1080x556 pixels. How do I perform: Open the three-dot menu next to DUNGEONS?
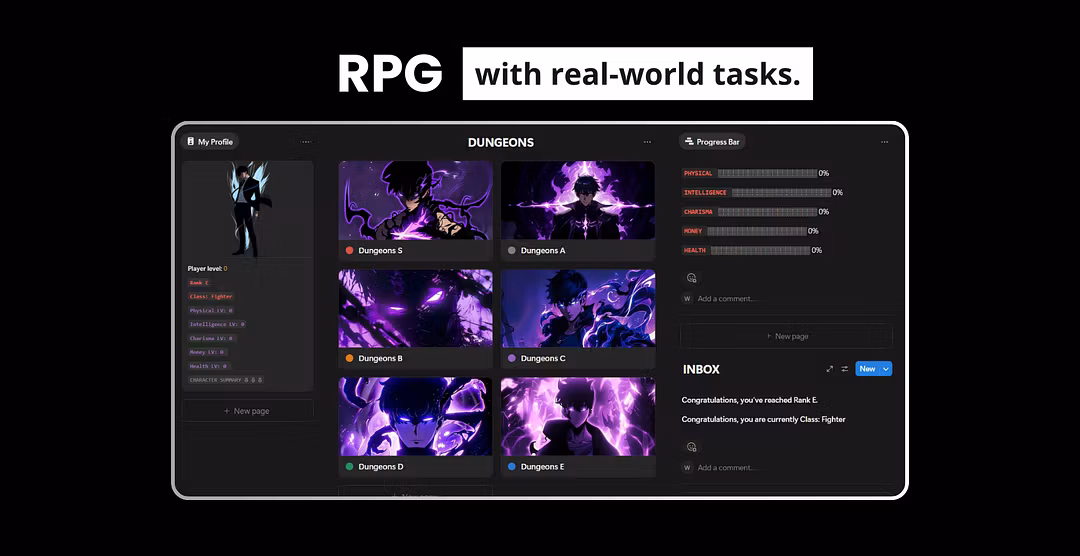click(x=647, y=142)
